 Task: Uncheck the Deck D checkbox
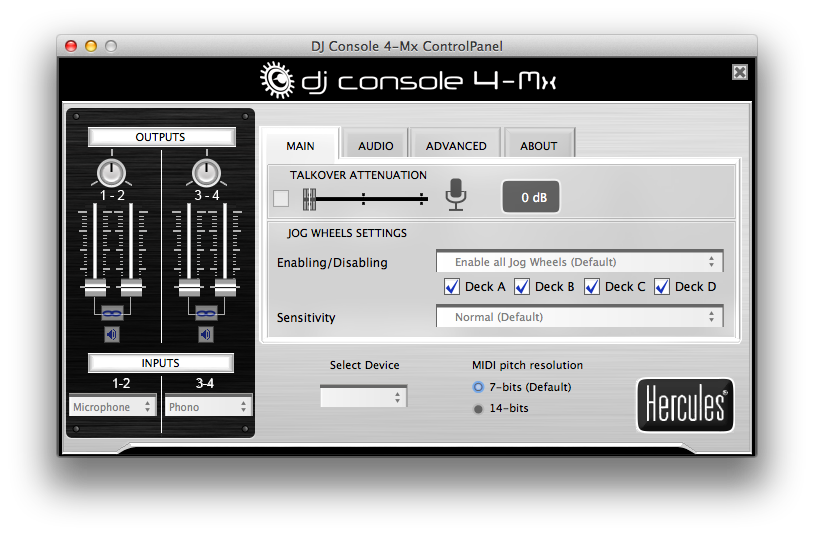662,287
